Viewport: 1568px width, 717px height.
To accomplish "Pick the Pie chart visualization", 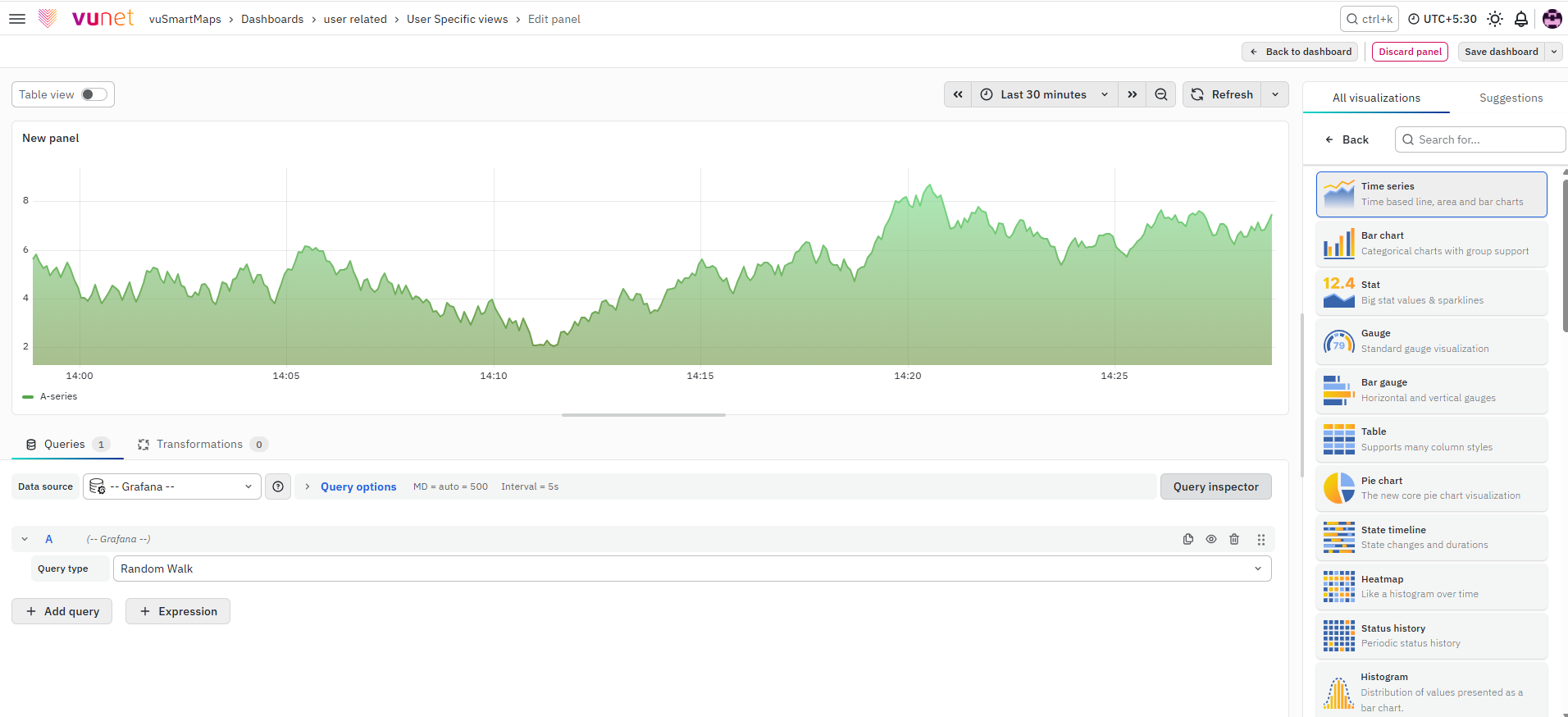I will point(1431,489).
